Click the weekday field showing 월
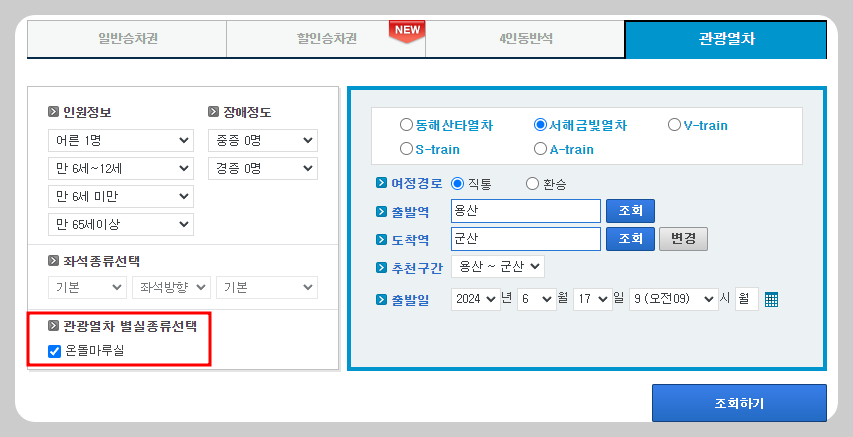Viewport: 853px width, 437px height. [746, 299]
